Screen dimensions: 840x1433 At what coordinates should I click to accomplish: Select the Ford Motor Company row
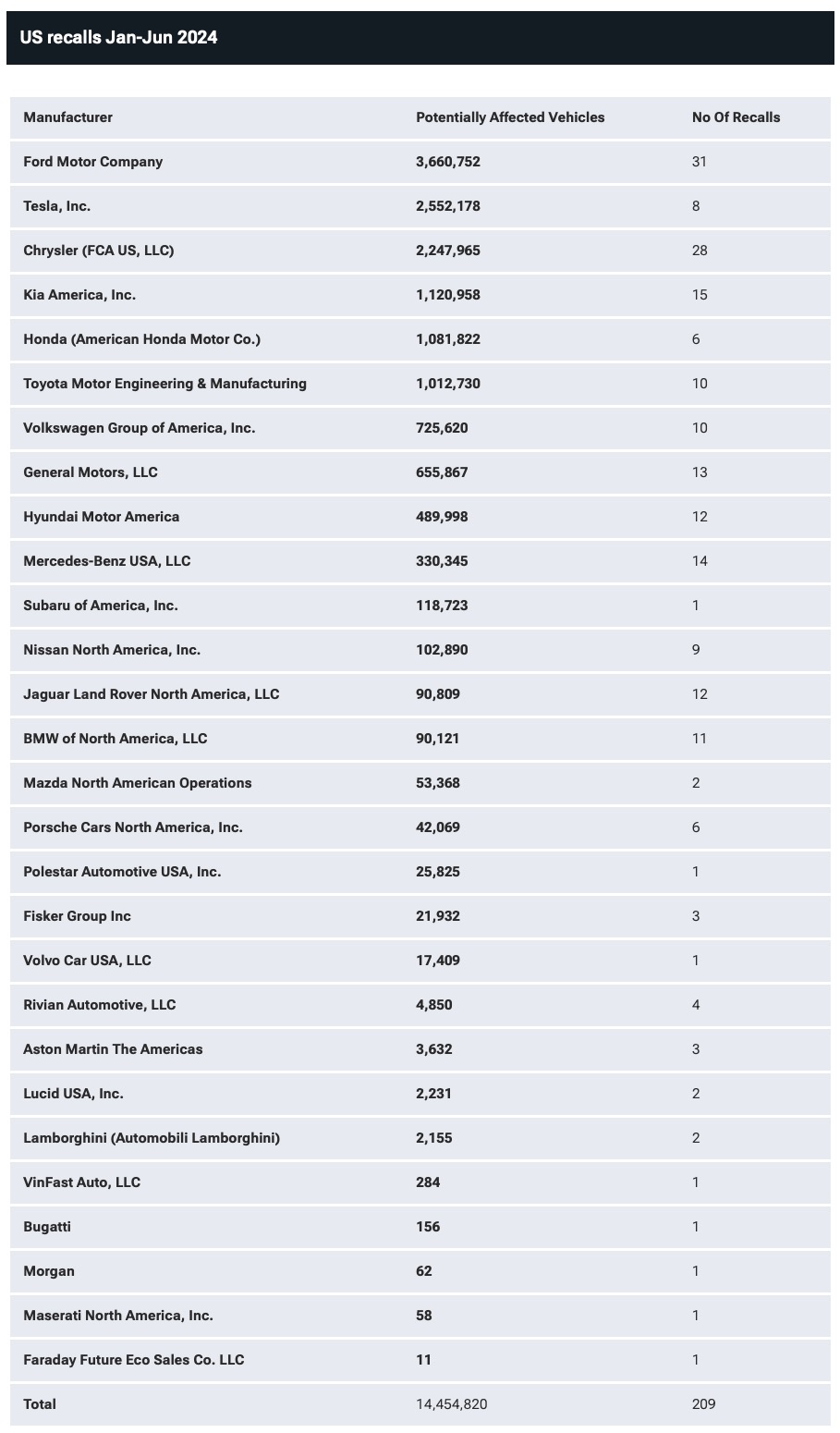pyautogui.click(x=420, y=162)
